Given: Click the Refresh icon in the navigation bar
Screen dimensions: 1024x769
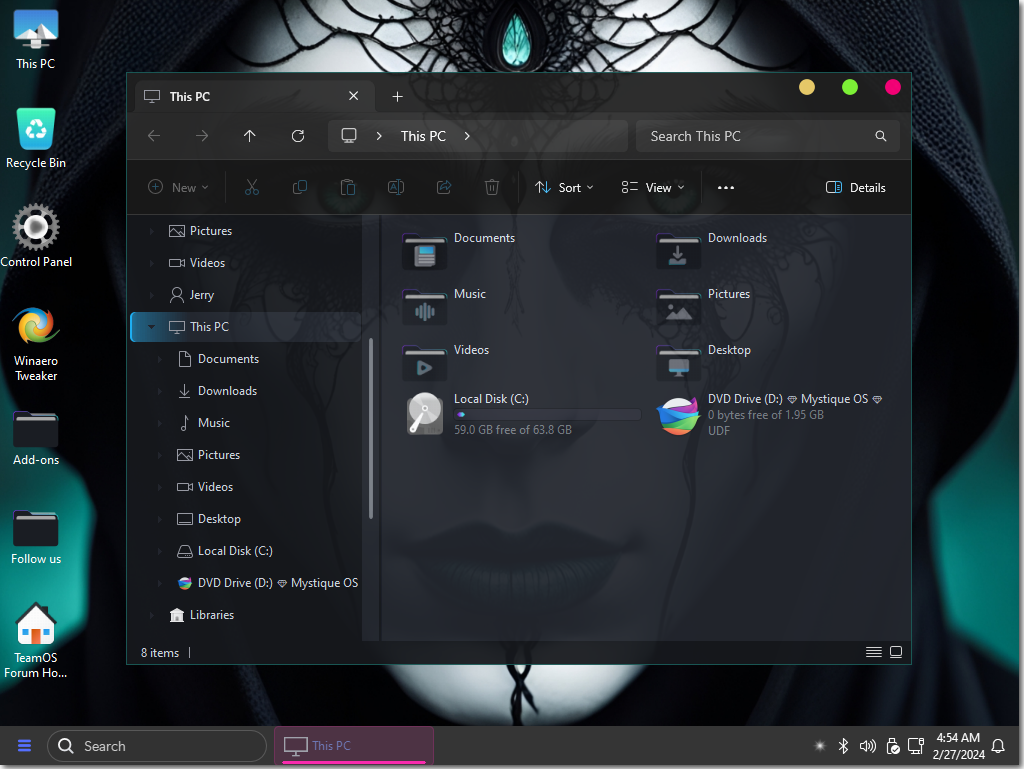Looking at the screenshot, I should coord(297,136).
